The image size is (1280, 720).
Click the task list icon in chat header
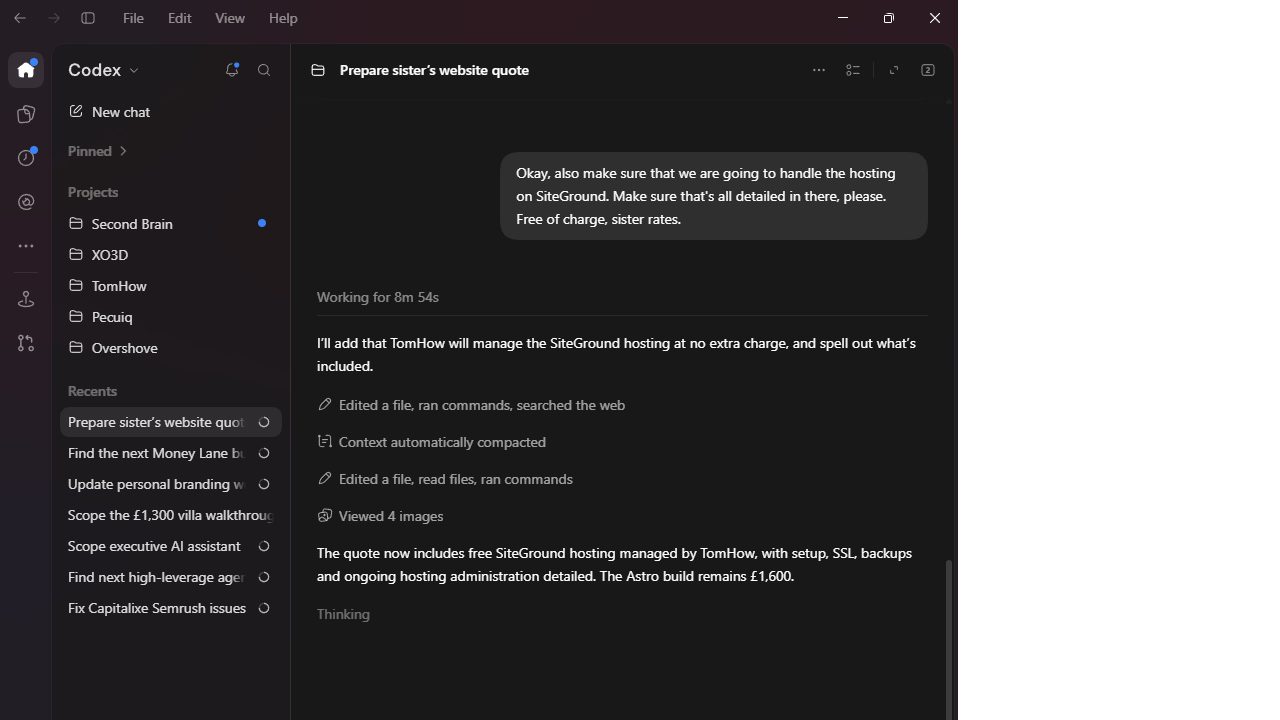click(x=853, y=70)
